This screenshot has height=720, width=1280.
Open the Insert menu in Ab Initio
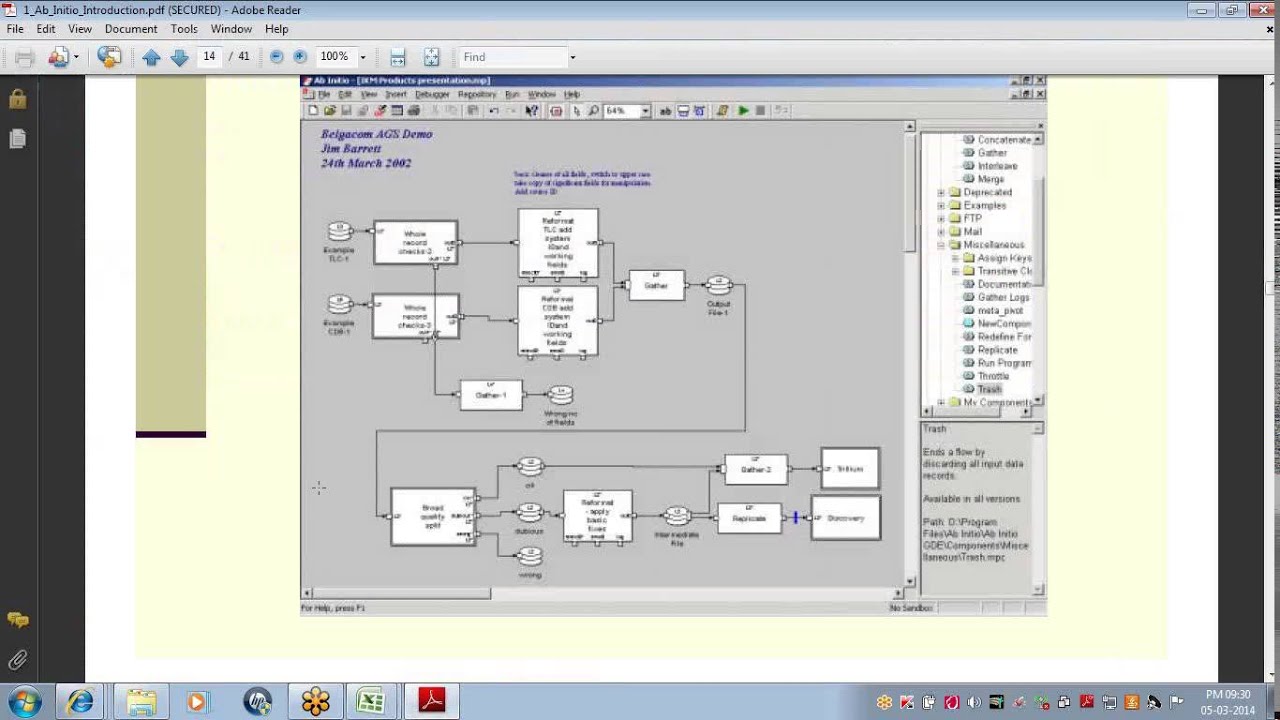click(396, 94)
